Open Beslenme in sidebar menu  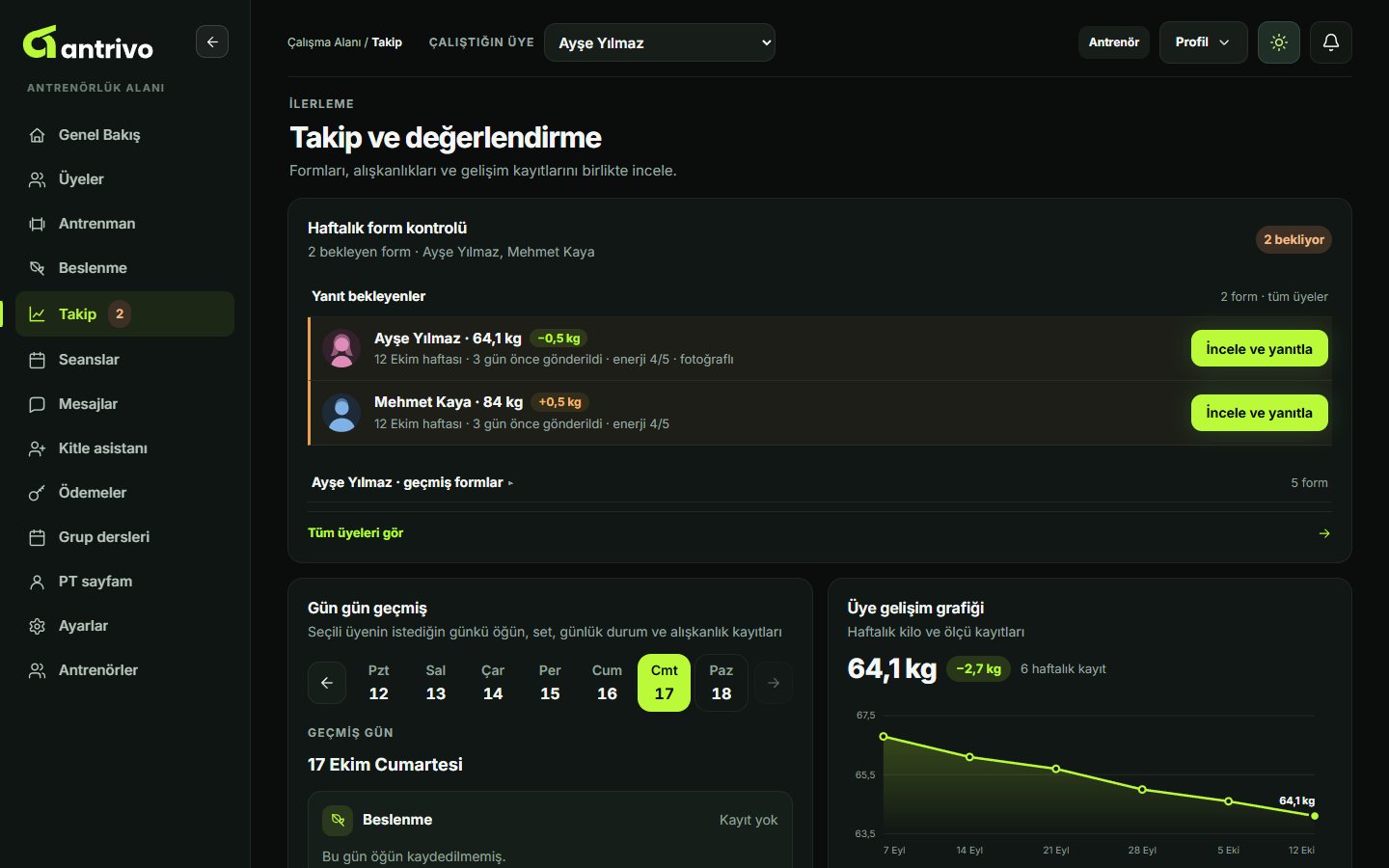coord(124,268)
